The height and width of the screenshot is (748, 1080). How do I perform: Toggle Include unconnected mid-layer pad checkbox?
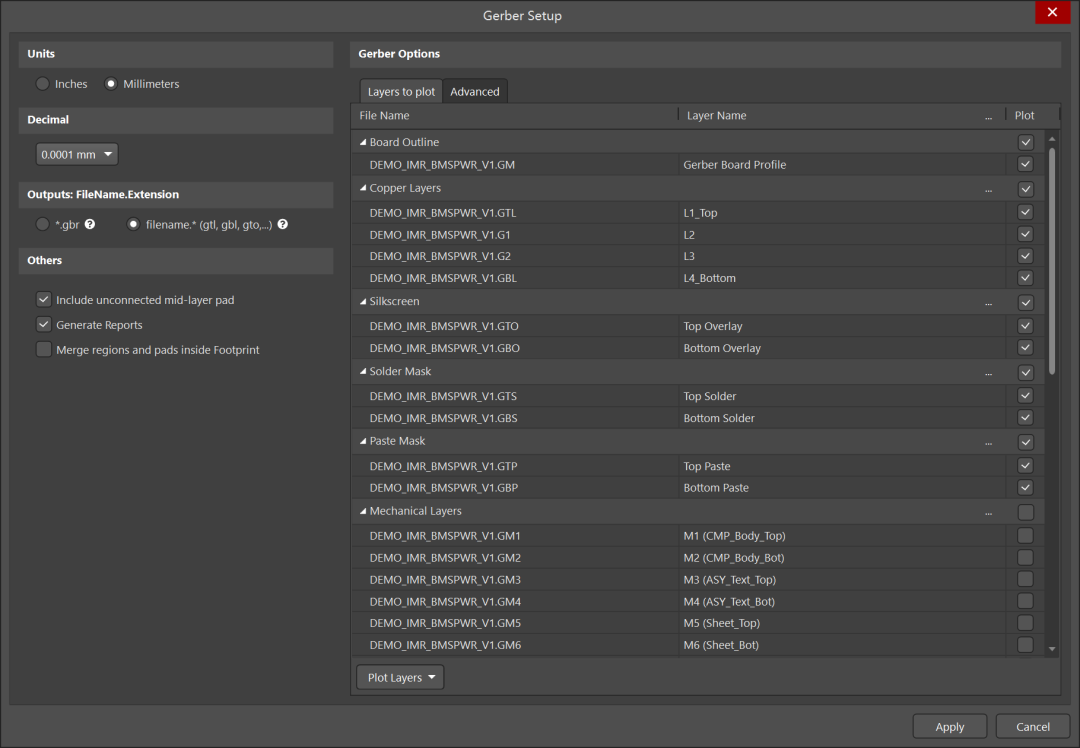click(43, 299)
